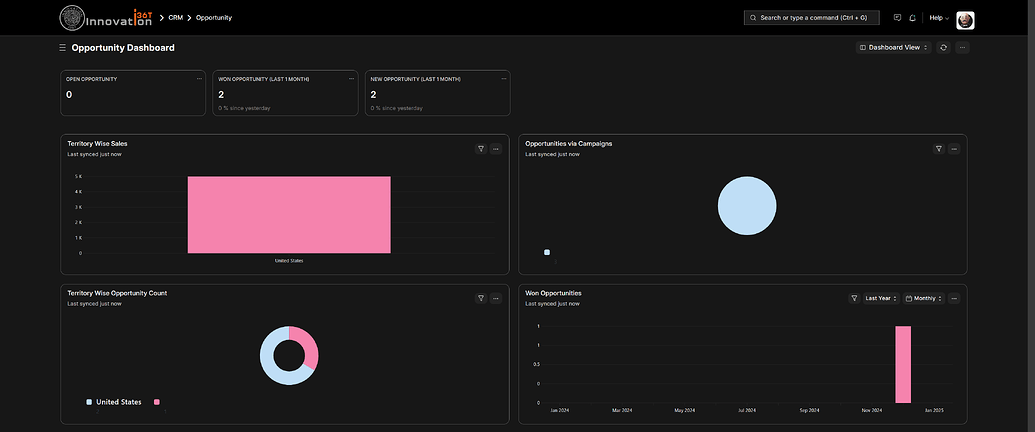Open options menu on Open Opportunity card
Screen dimensions: 1035x432
tap(199, 78)
